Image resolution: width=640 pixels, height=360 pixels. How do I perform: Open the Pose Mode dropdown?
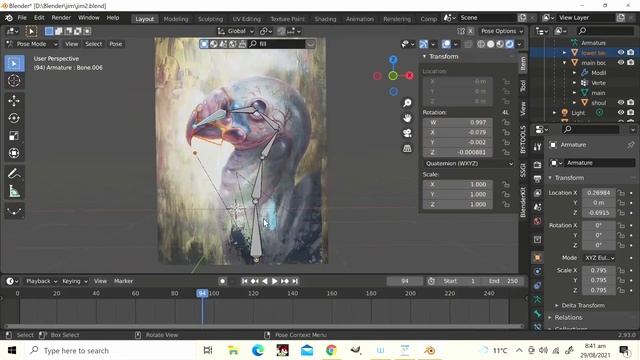(x=32, y=44)
